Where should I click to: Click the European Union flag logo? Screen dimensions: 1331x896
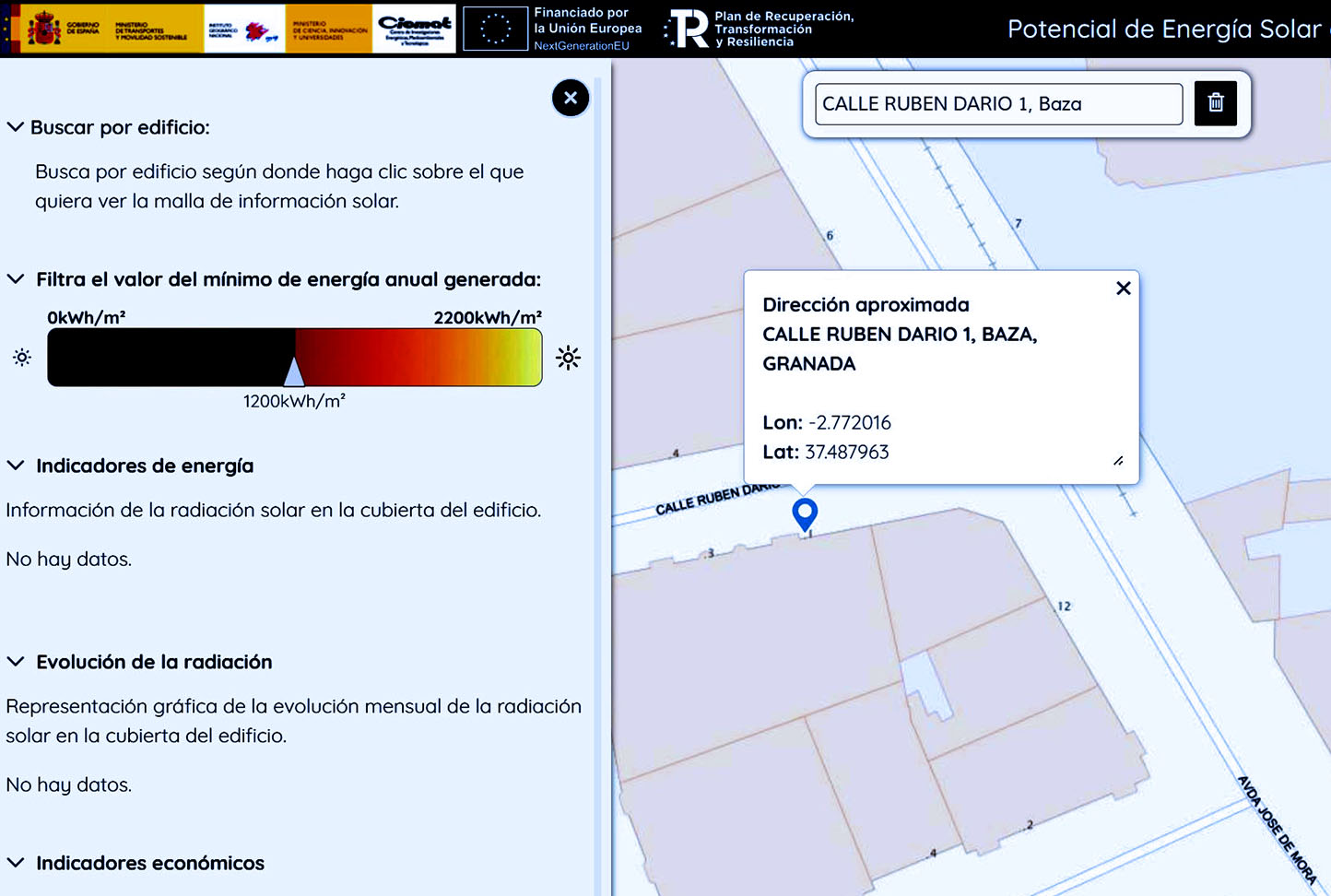[495, 29]
